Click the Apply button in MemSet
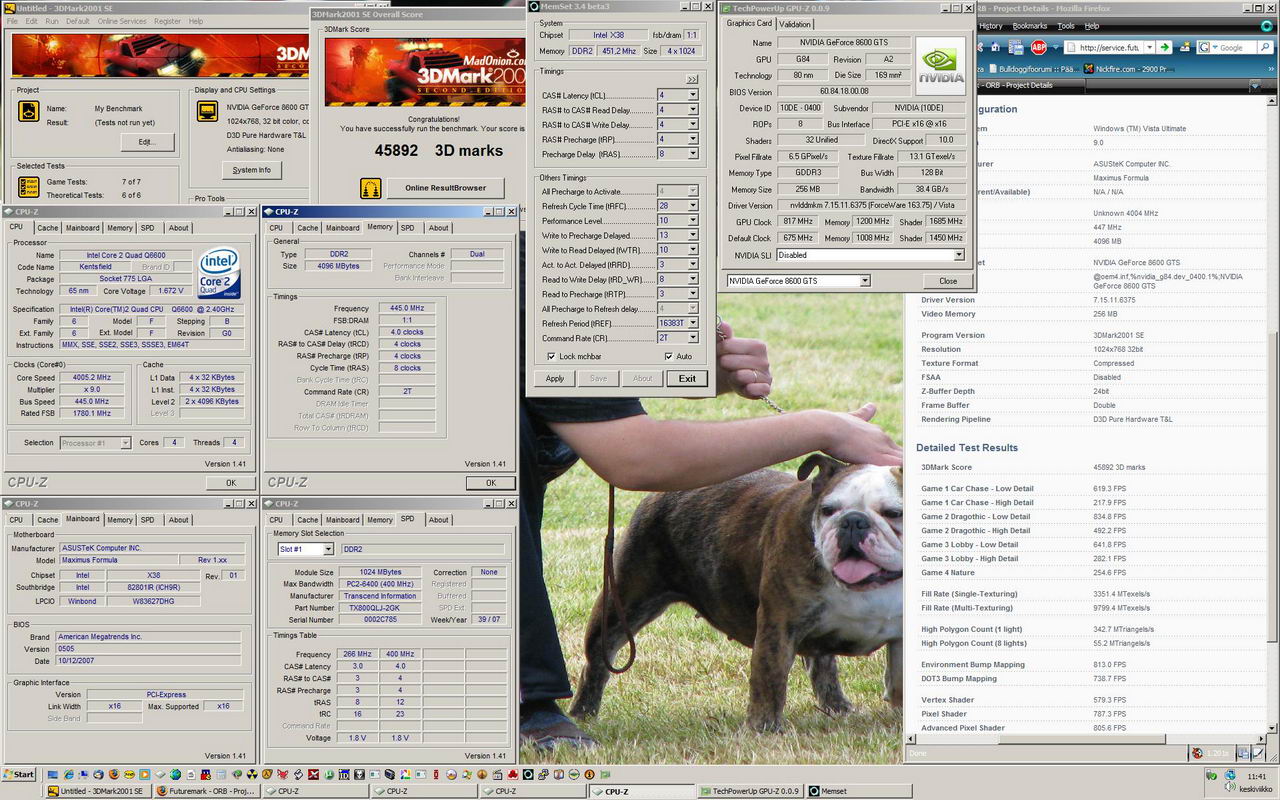The height and width of the screenshot is (800, 1280). (555, 378)
